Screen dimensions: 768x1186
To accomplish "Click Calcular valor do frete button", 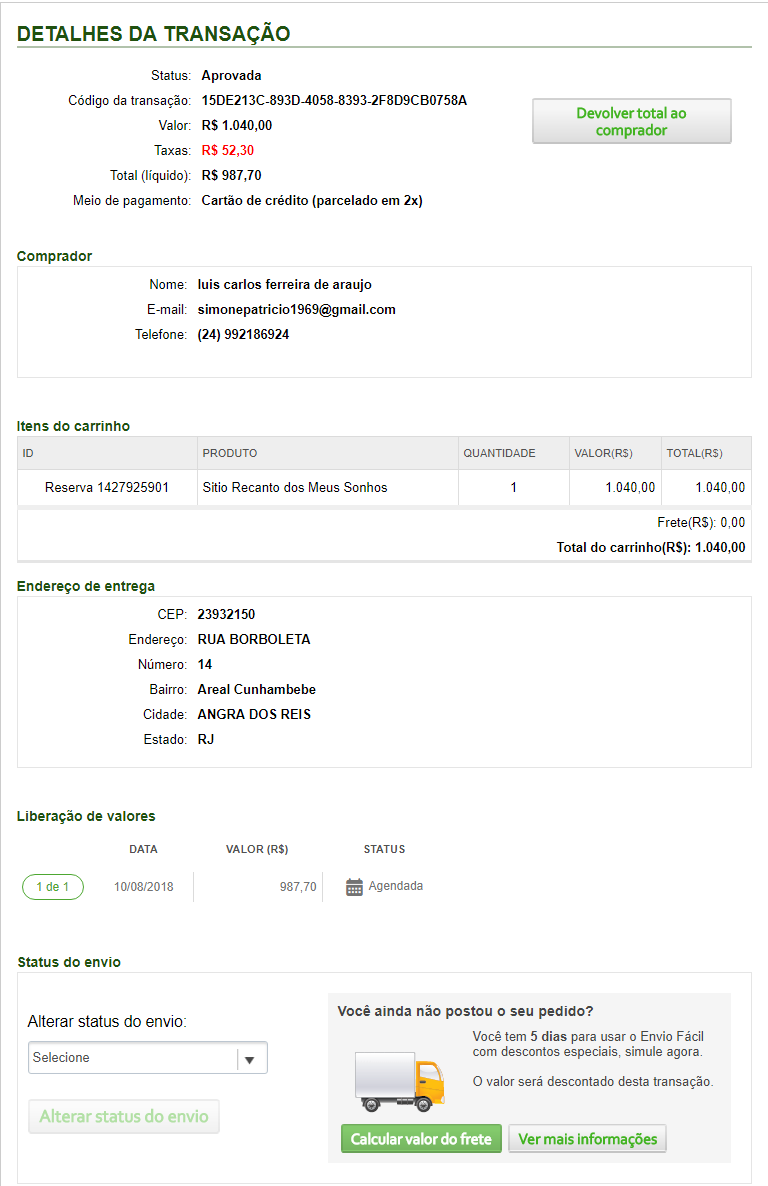I will pyautogui.click(x=421, y=1139).
